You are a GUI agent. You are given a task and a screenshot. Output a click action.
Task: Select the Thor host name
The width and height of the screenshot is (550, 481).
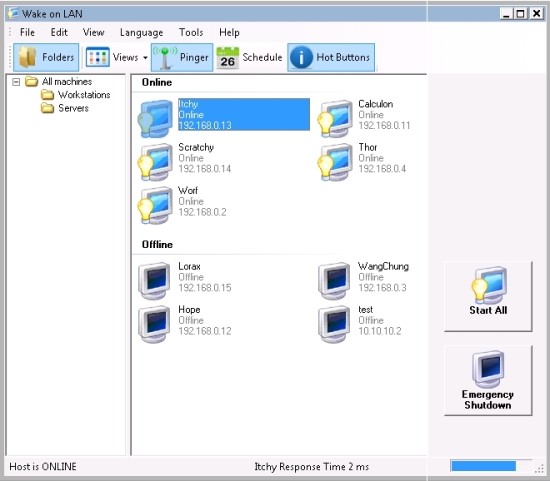[368, 147]
